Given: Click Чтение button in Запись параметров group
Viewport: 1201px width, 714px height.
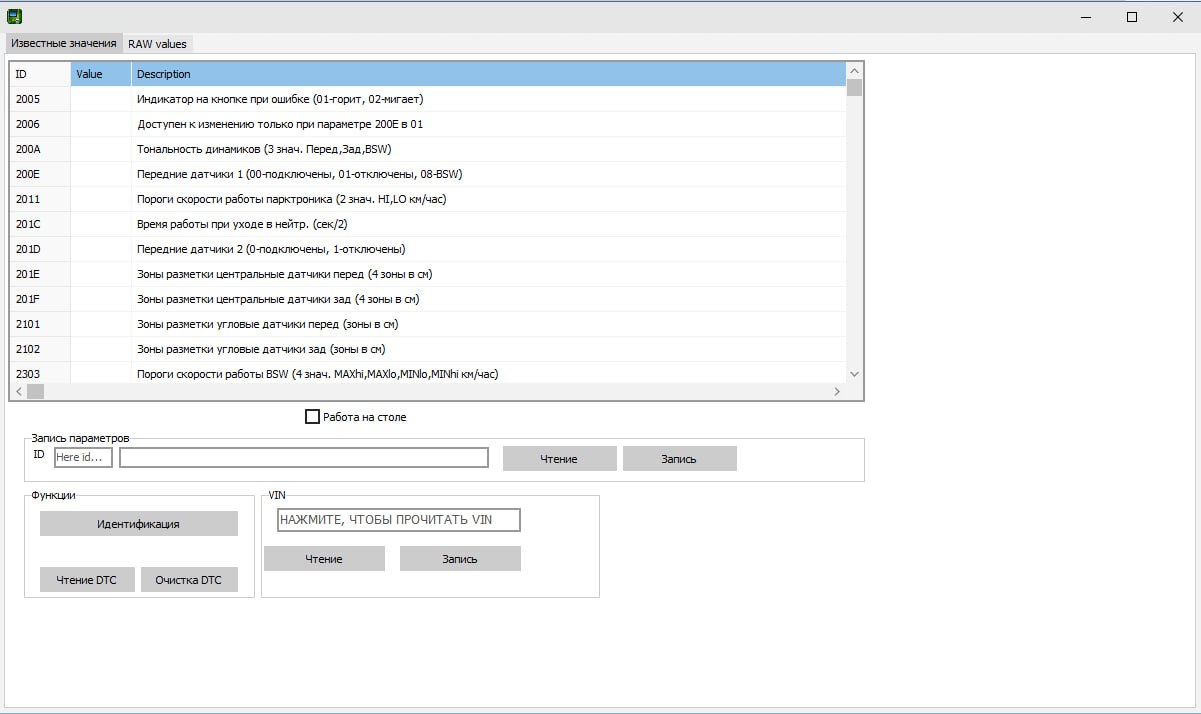Looking at the screenshot, I should [x=559, y=459].
